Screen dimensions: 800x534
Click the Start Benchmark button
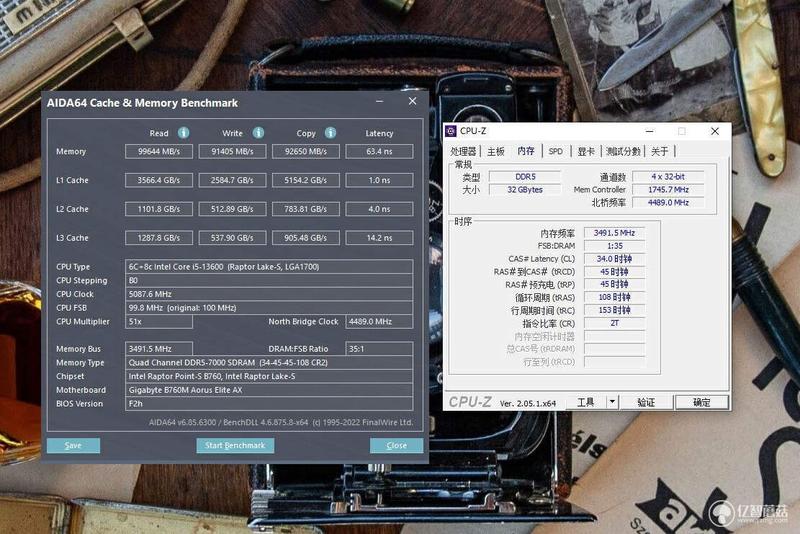click(x=235, y=445)
